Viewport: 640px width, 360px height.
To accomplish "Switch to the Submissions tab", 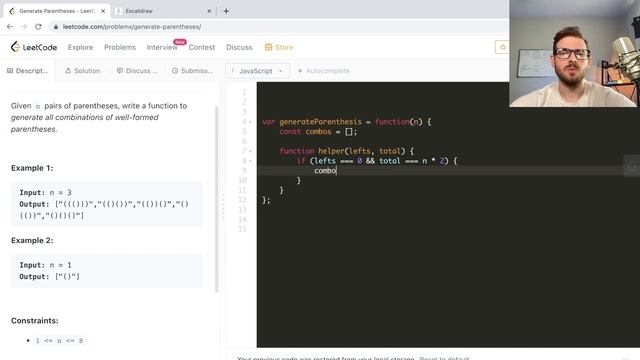I will [192, 71].
